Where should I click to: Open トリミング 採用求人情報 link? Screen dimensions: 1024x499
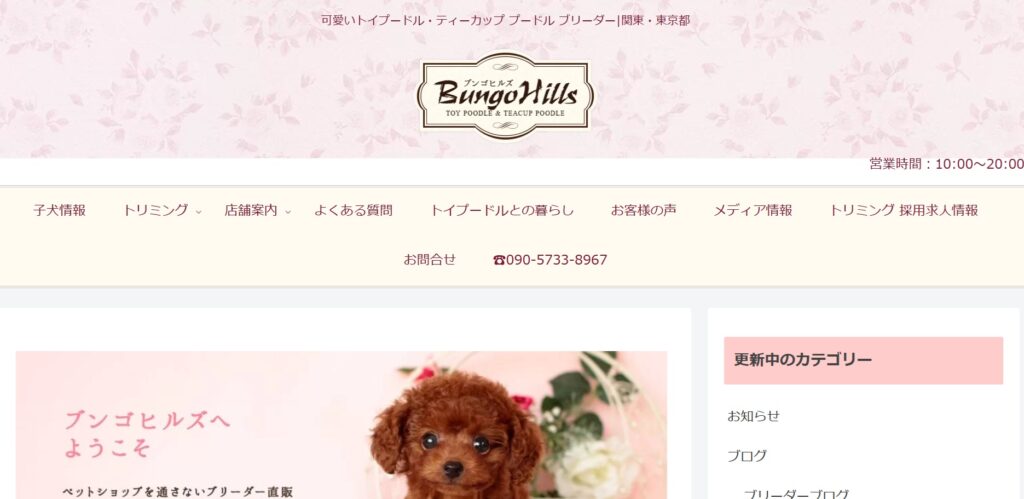[904, 210]
